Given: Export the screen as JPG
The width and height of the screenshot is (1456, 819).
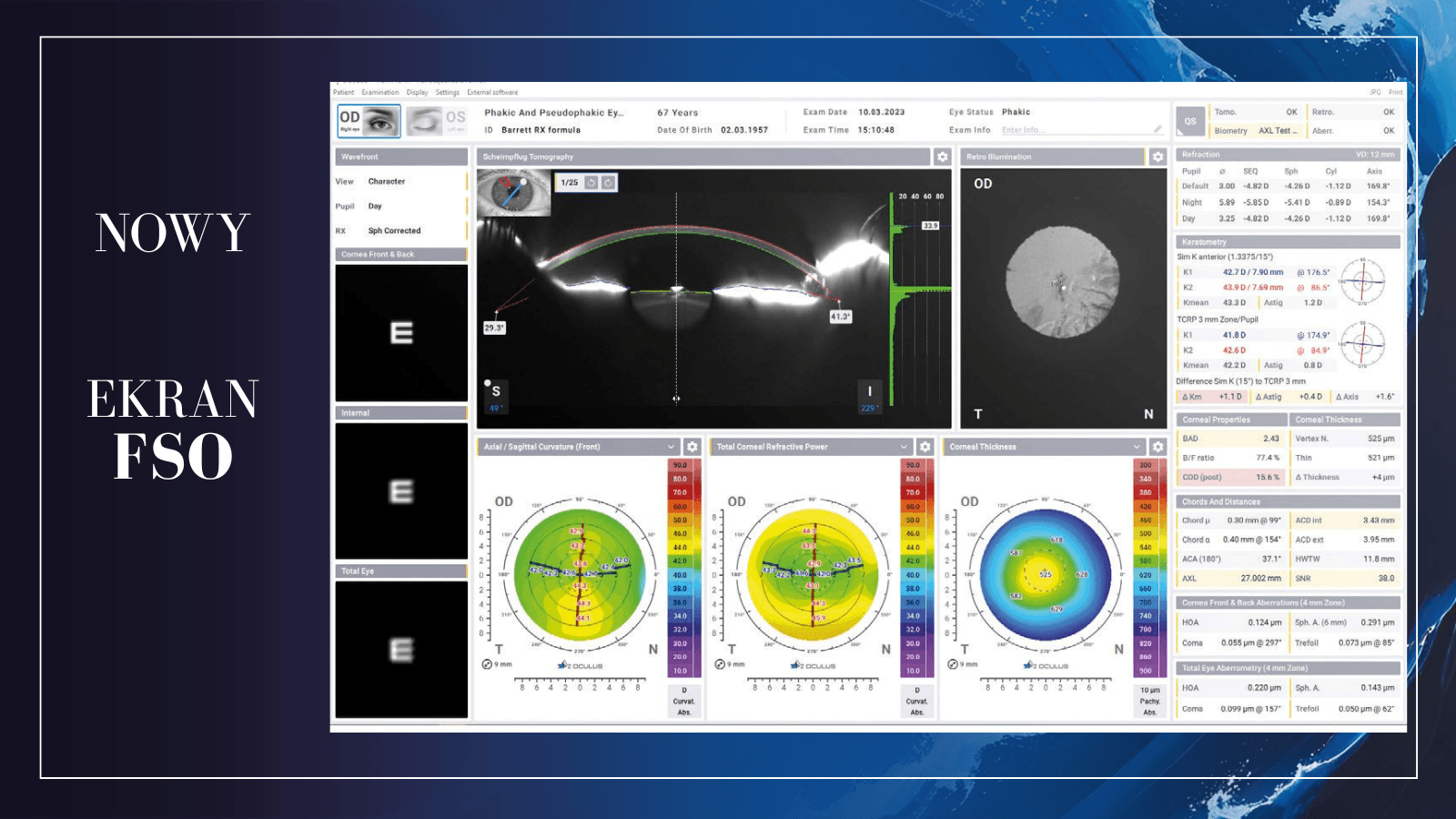Looking at the screenshot, I should [x=1375, y=92].
